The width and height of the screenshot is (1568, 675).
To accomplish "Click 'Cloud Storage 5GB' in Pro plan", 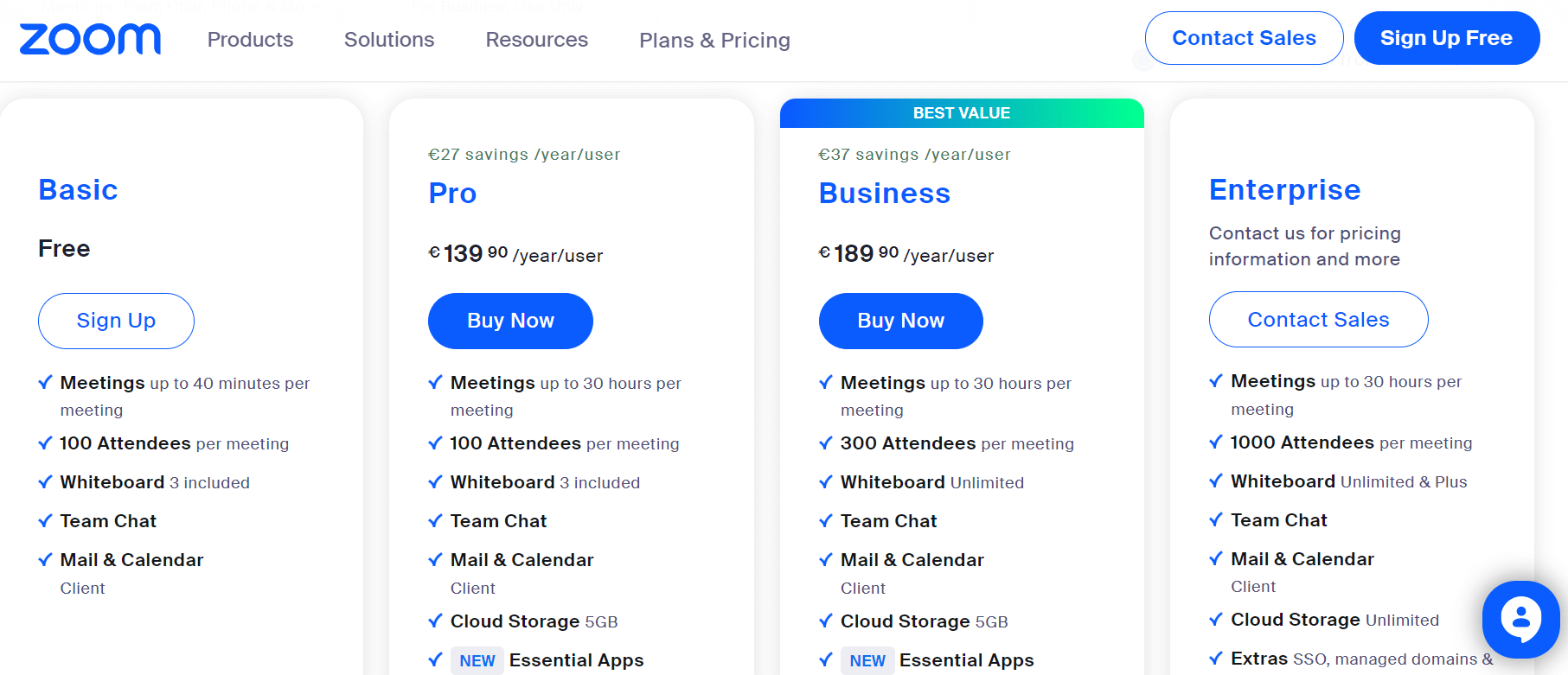I will click(x=534, y=621).
